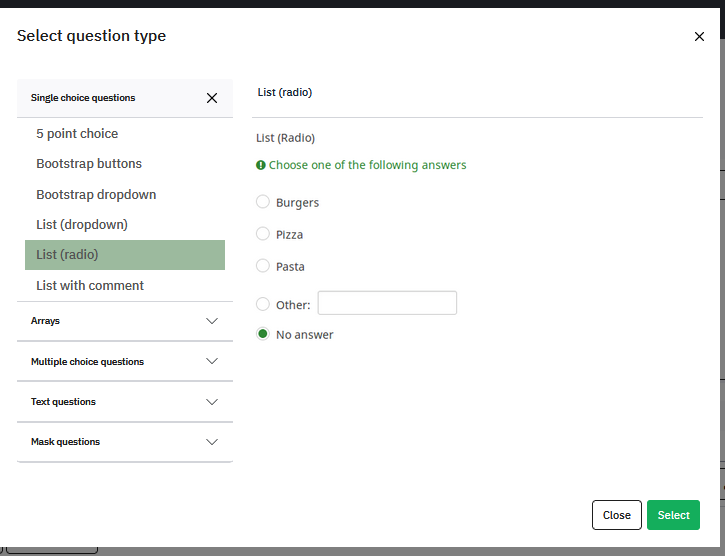Select Bootstrap dropdown question type
725x556 pixels.
coord(96,195)
